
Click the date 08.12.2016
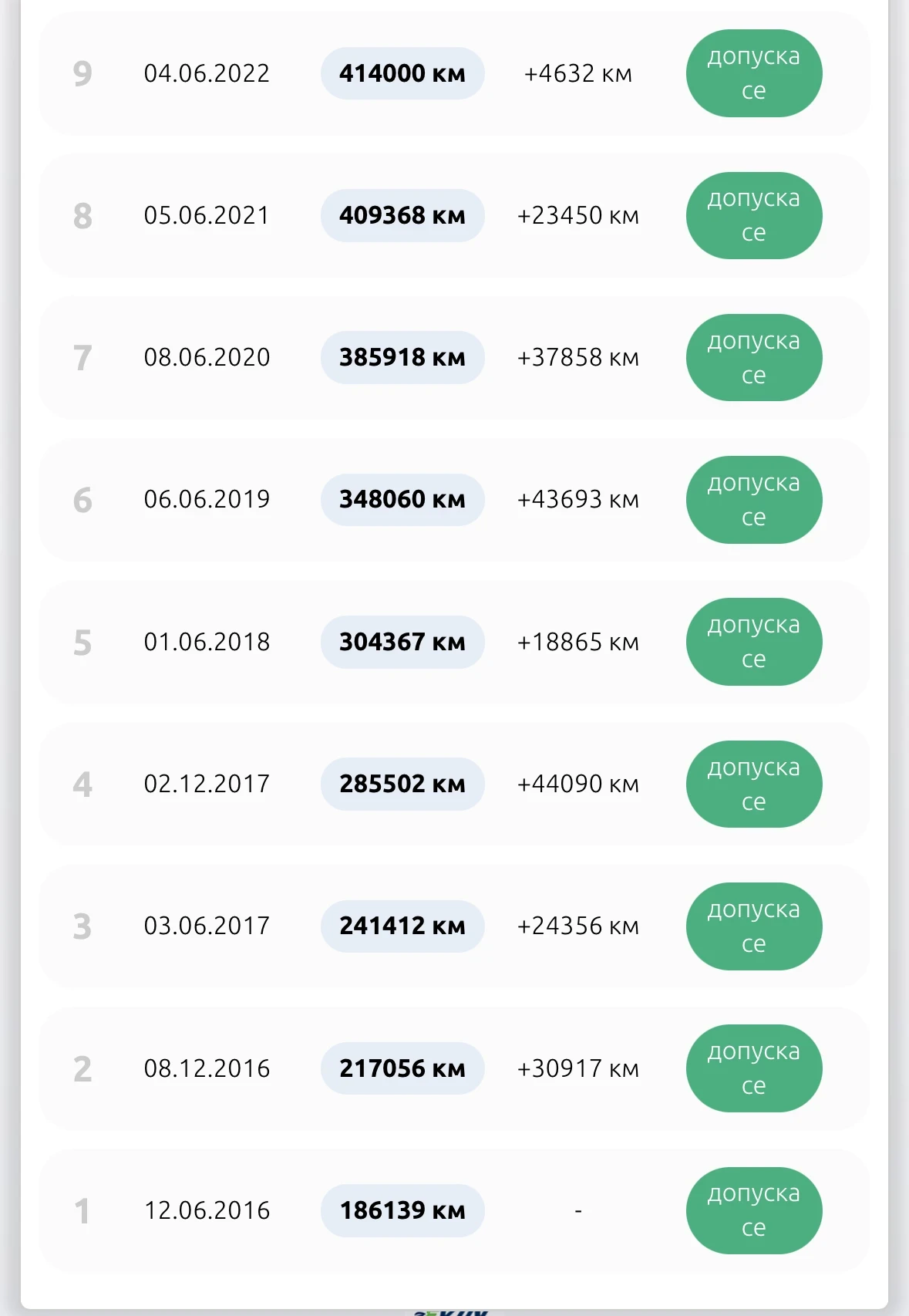click(x=207, y=1068)
